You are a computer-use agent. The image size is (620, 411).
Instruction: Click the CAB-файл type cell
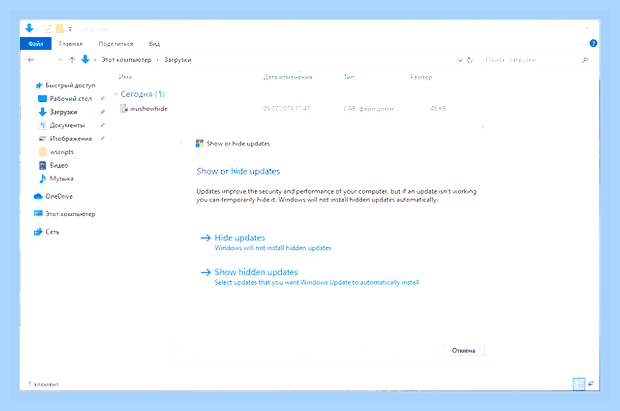tap(371, 108)
